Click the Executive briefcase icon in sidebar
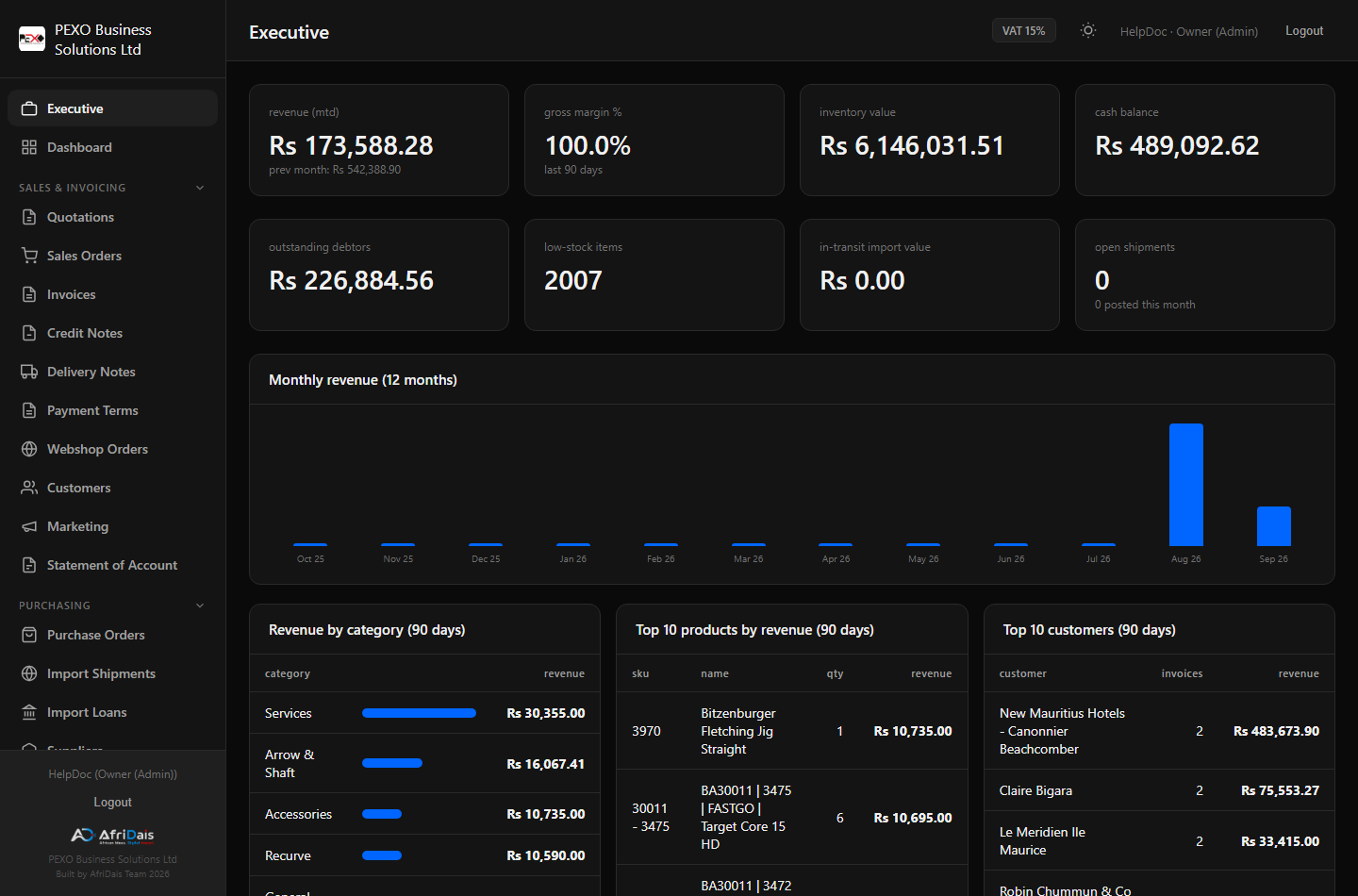 point(29,108)
